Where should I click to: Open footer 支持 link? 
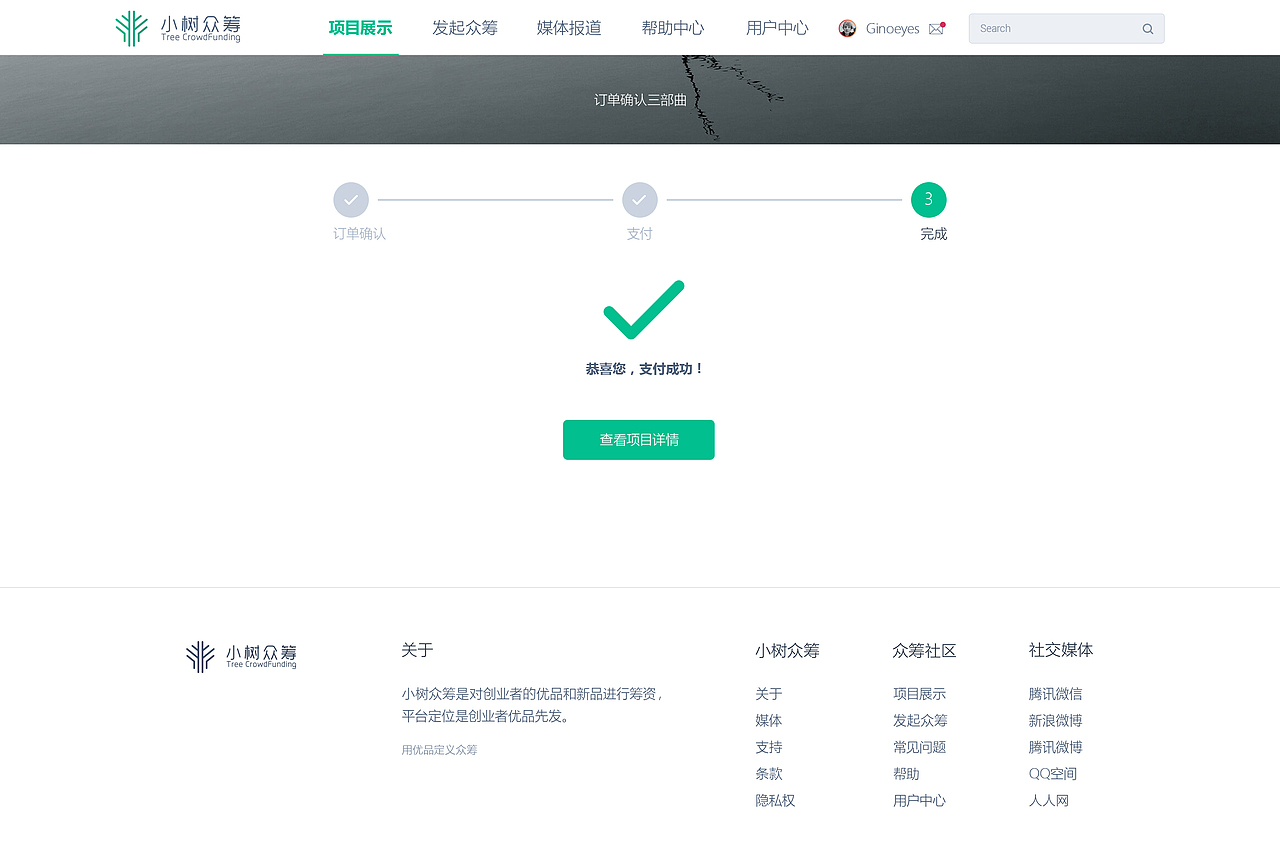click(x=769, y=747)
